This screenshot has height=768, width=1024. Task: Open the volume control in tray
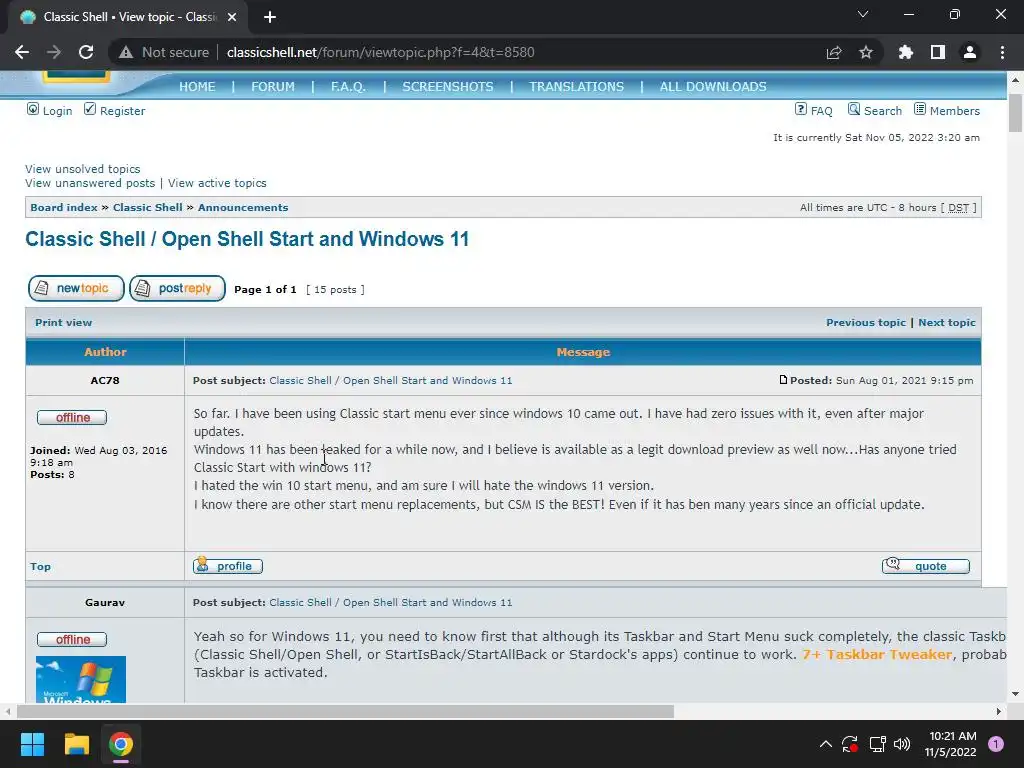(x=902, y=744)
